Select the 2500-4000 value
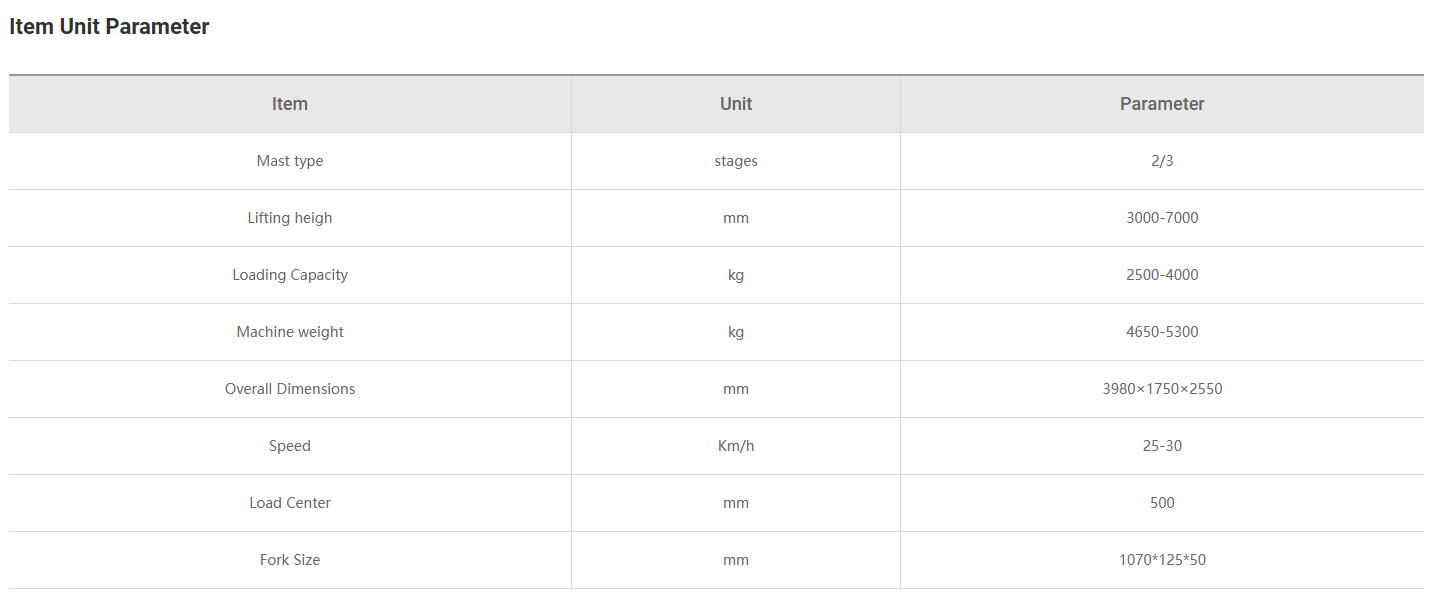The width and height of the screenshot is (1455, 616). tap(1162, 275)
